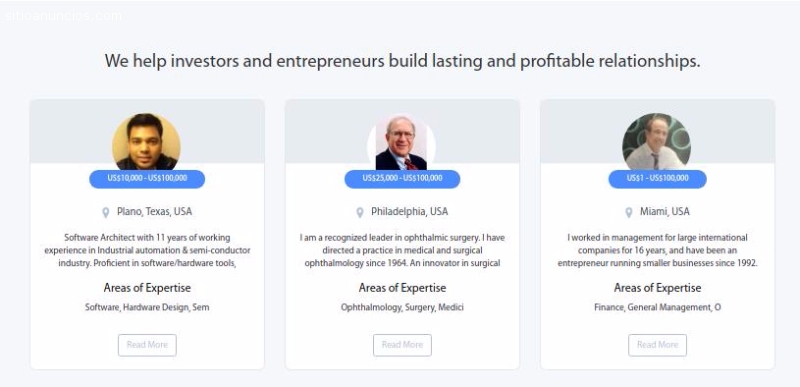
Task: Open the Philadelphia investor's profile photo
Action: pyautogui.click(x=402, y=142)
